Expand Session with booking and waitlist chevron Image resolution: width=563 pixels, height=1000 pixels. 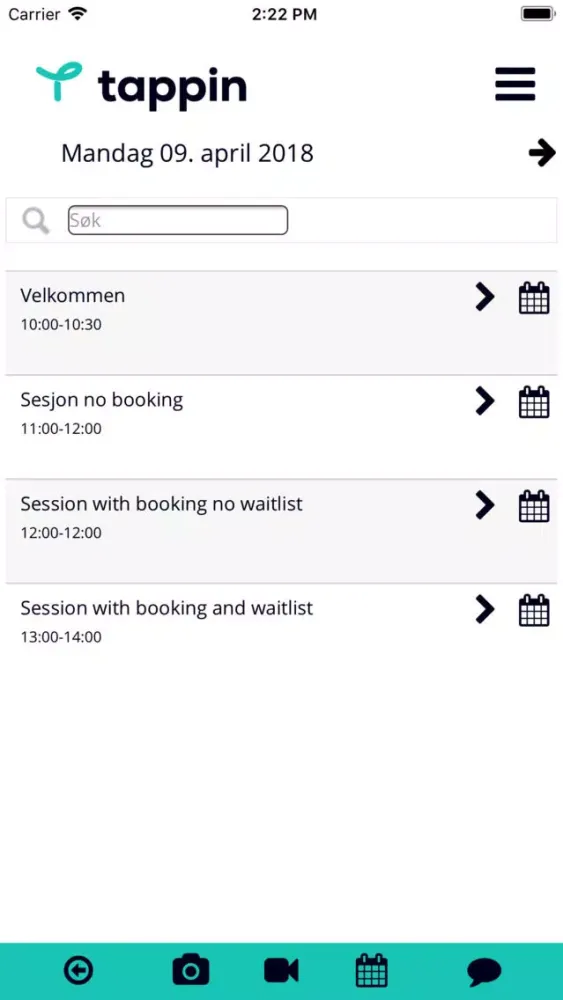coord(485,610)
